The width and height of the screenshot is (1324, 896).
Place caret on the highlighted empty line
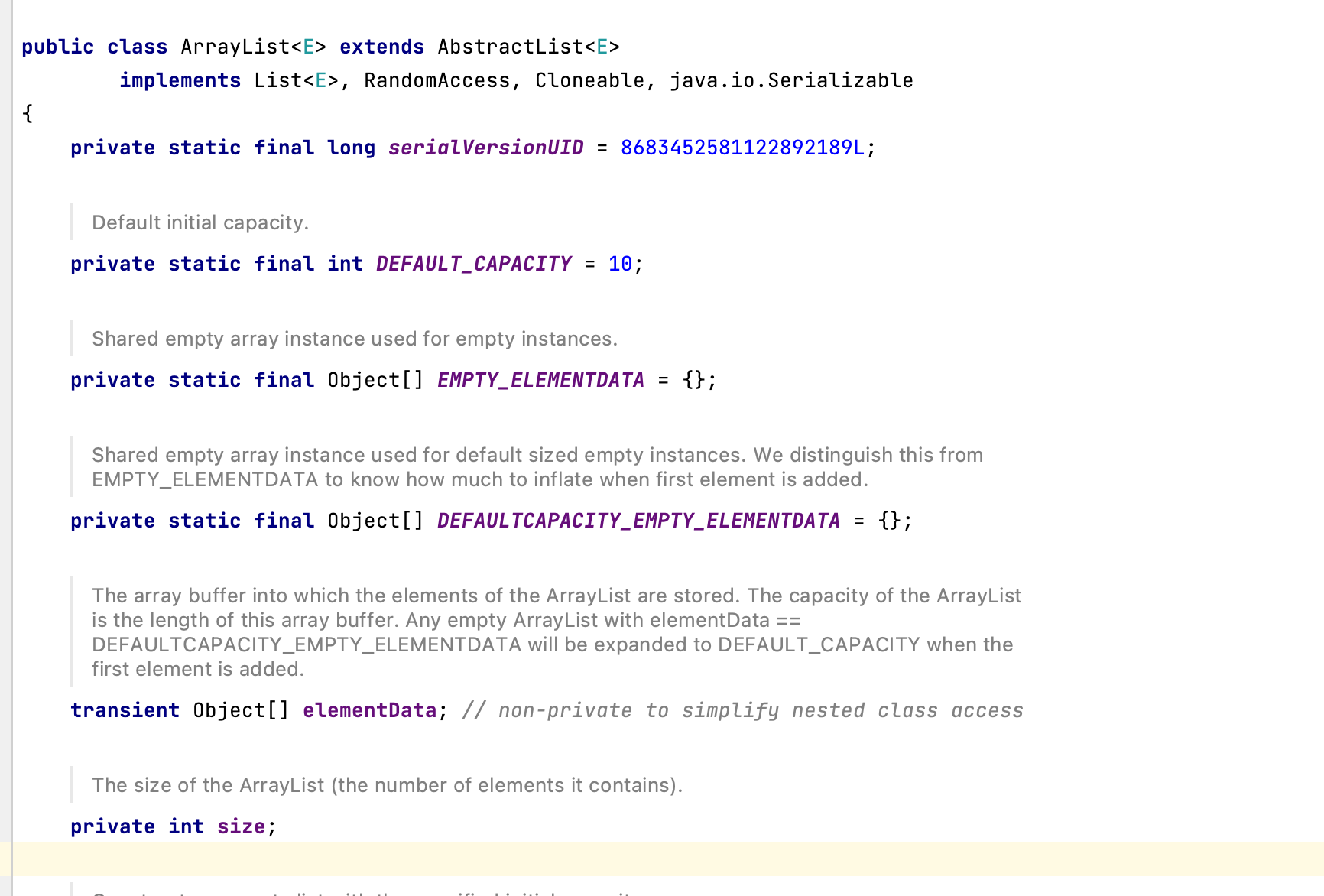coord(662,859)
